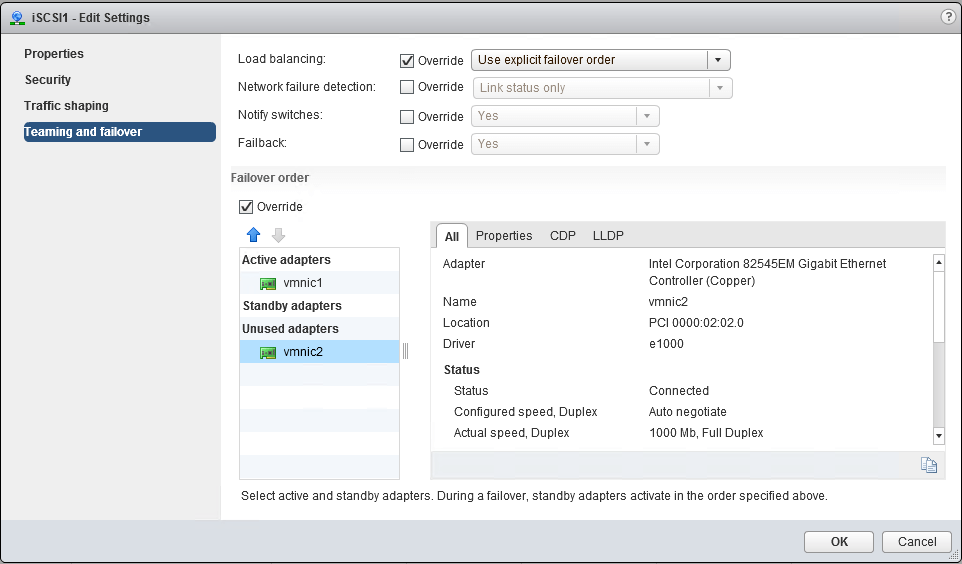
Task: Click the iSCSI1 port group title icon
Action: pos(18,17)
